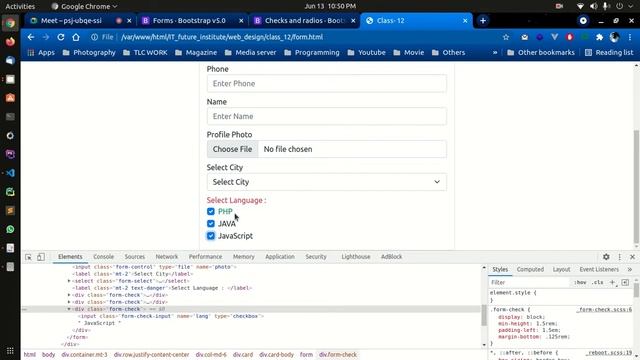
Task: Click the Filter styles input
Action: [x=529, y=282]
